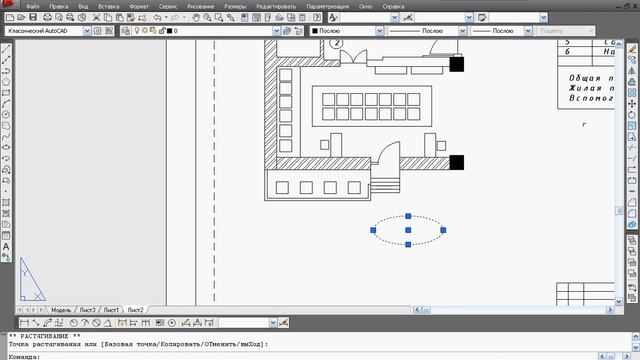The height and width of the screenshot is (360, 640).
Task: Open the Правка menu
Action: tap(59, 7)
